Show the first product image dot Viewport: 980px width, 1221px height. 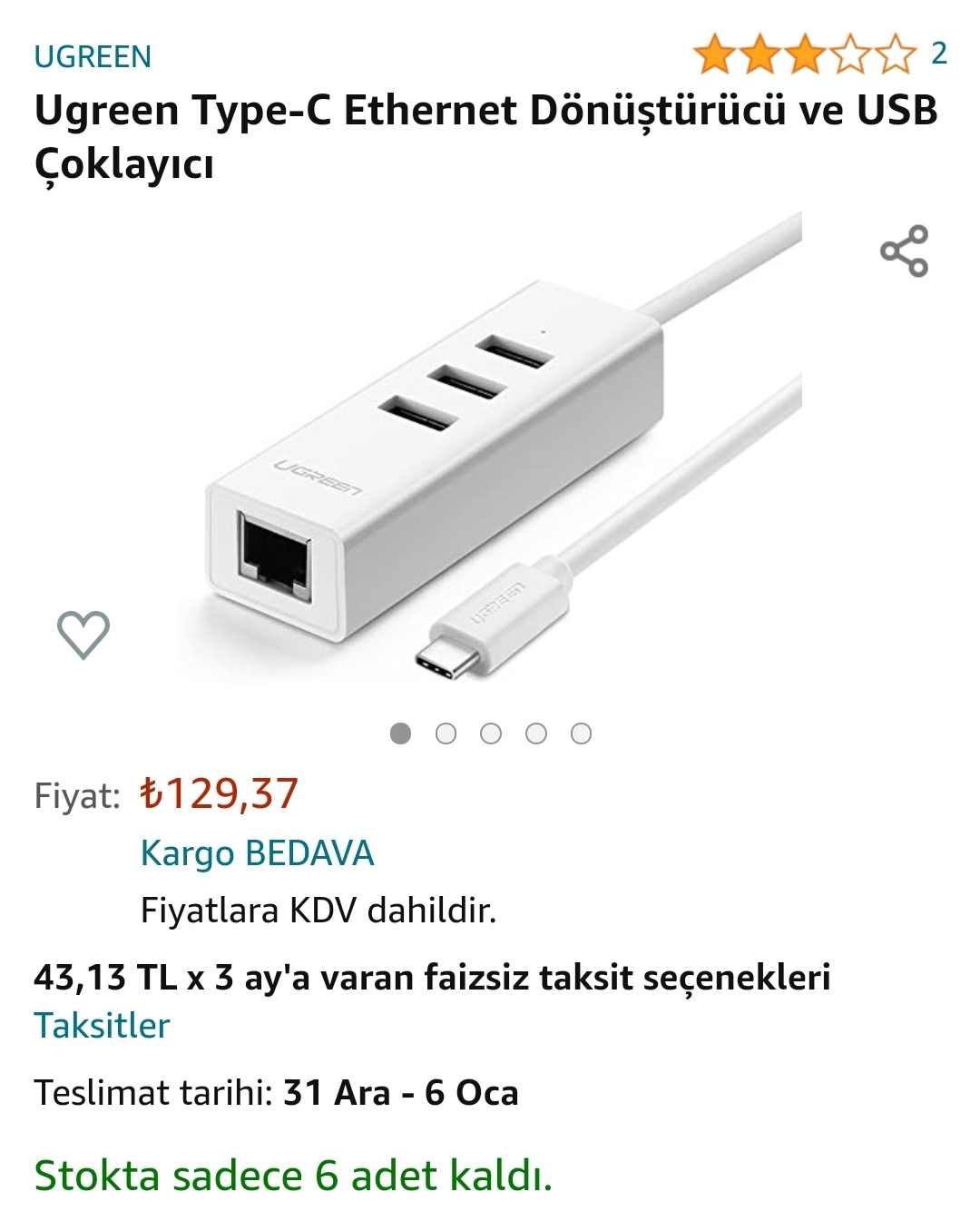pos(400,734)
